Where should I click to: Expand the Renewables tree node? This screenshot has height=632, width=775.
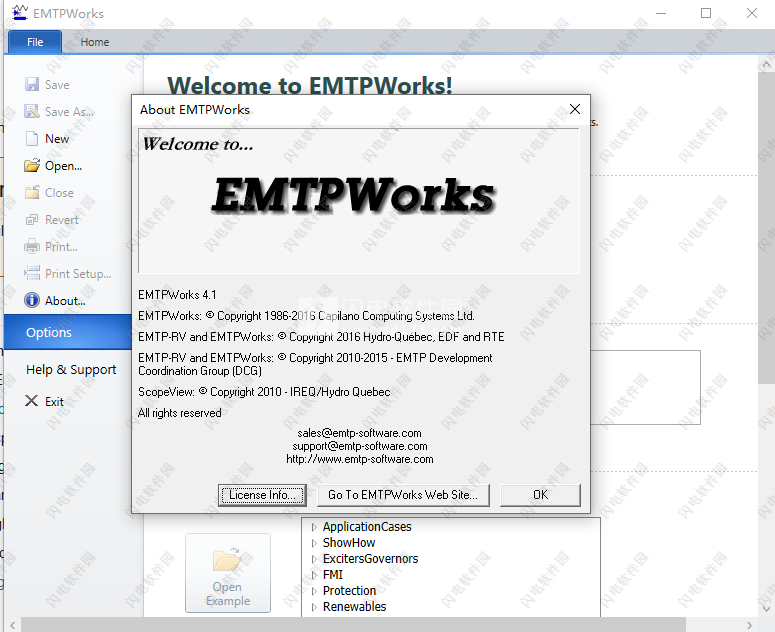(314, 607)
